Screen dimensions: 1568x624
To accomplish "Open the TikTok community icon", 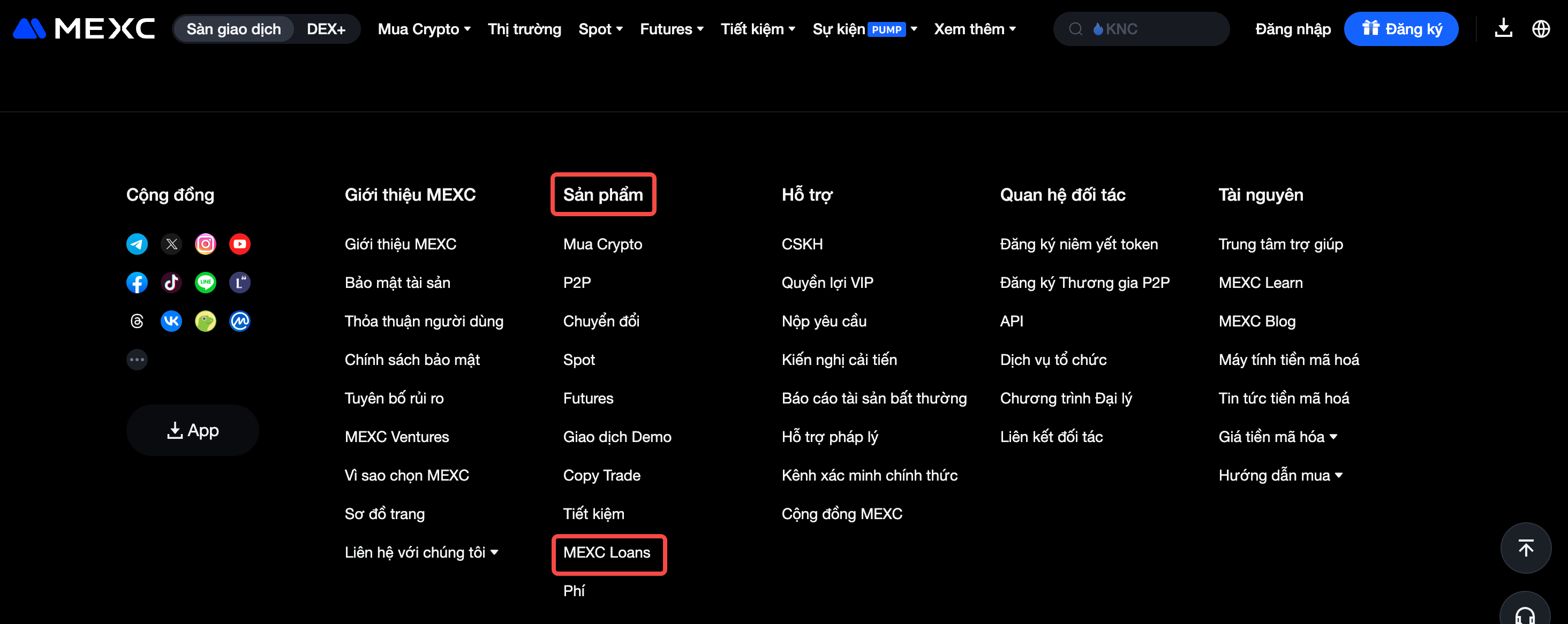I will 172,283.
